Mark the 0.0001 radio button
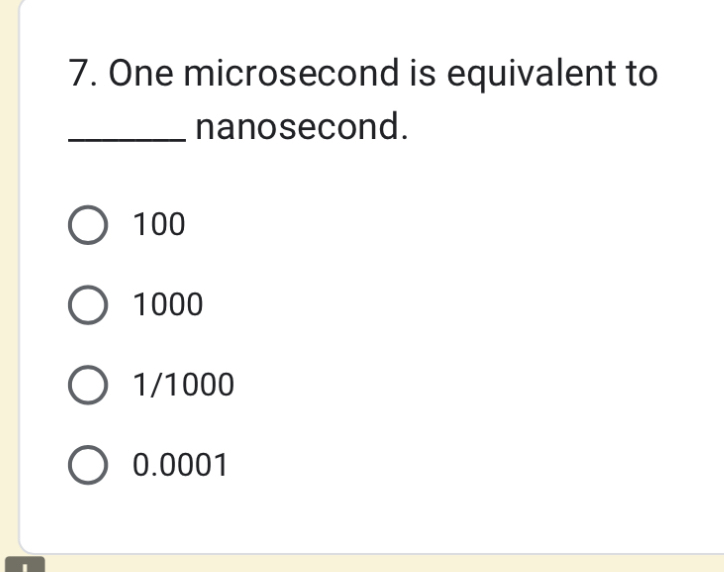The image size is (724, 572). [x=88, y=465]
